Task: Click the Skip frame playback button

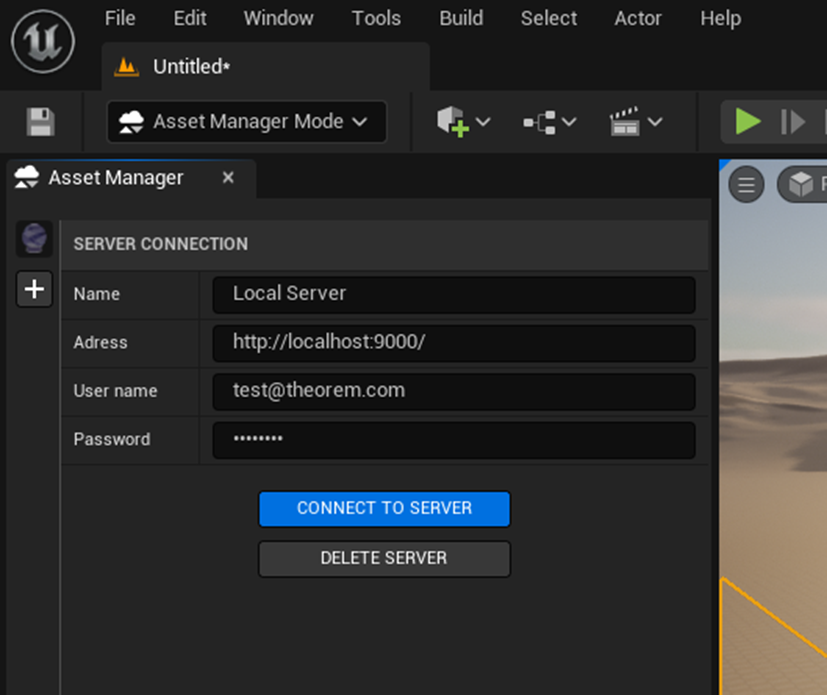Action: click(x=793, y=122)
